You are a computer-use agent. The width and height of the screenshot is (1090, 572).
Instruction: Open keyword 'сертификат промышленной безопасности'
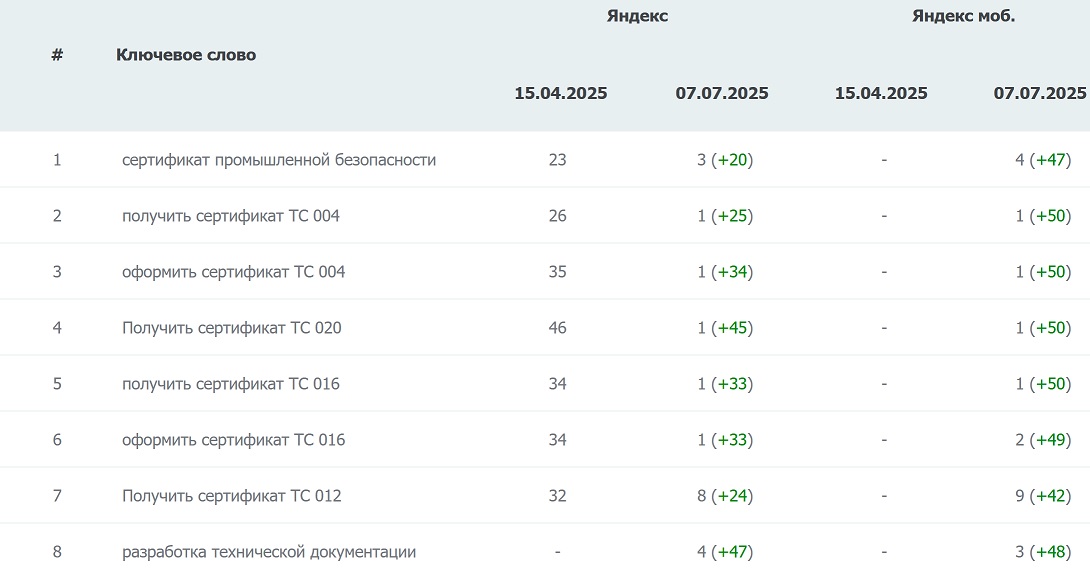click(279, 160)
